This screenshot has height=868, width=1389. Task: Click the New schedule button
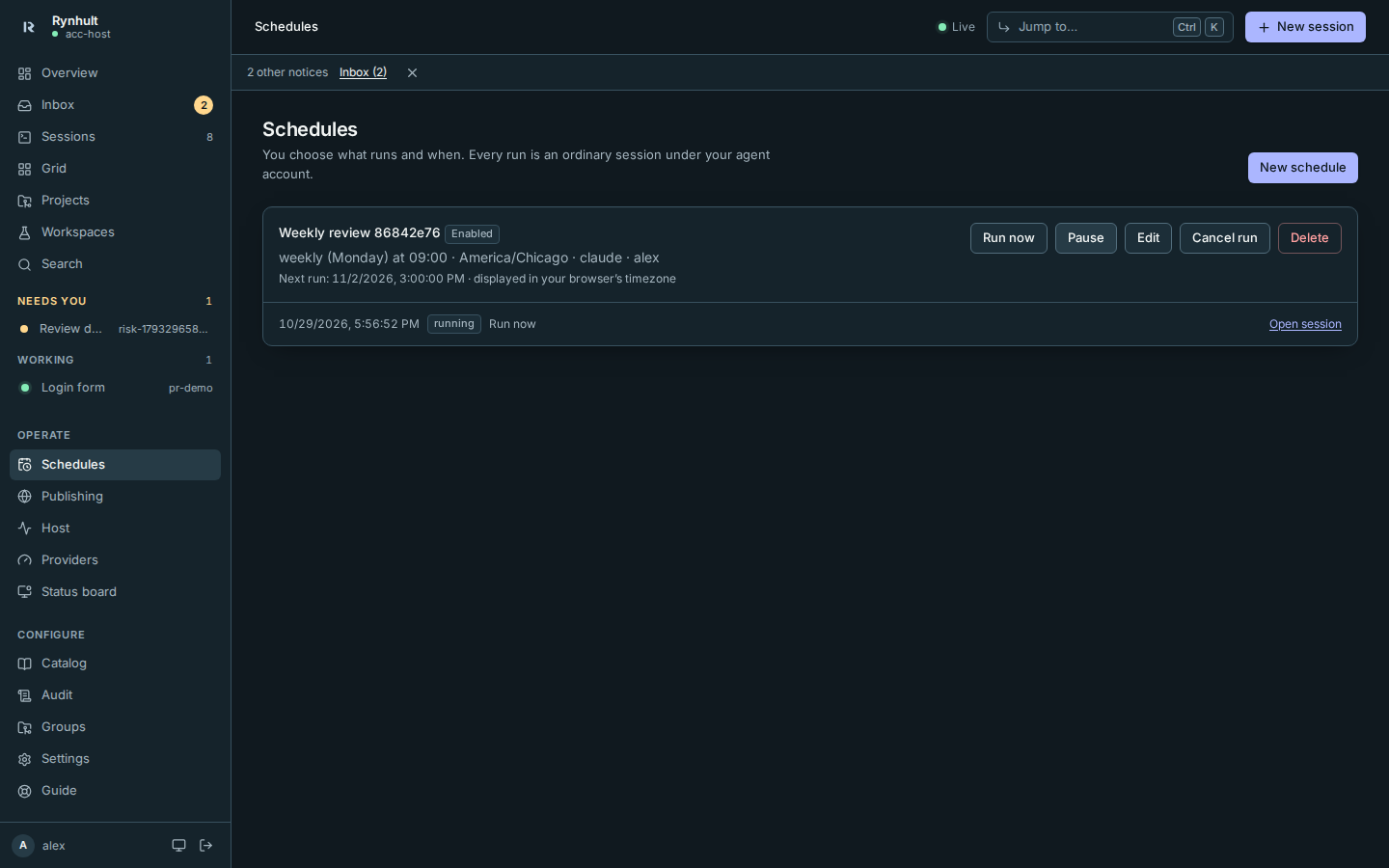pyautogui.click(x=1302, y=168)
